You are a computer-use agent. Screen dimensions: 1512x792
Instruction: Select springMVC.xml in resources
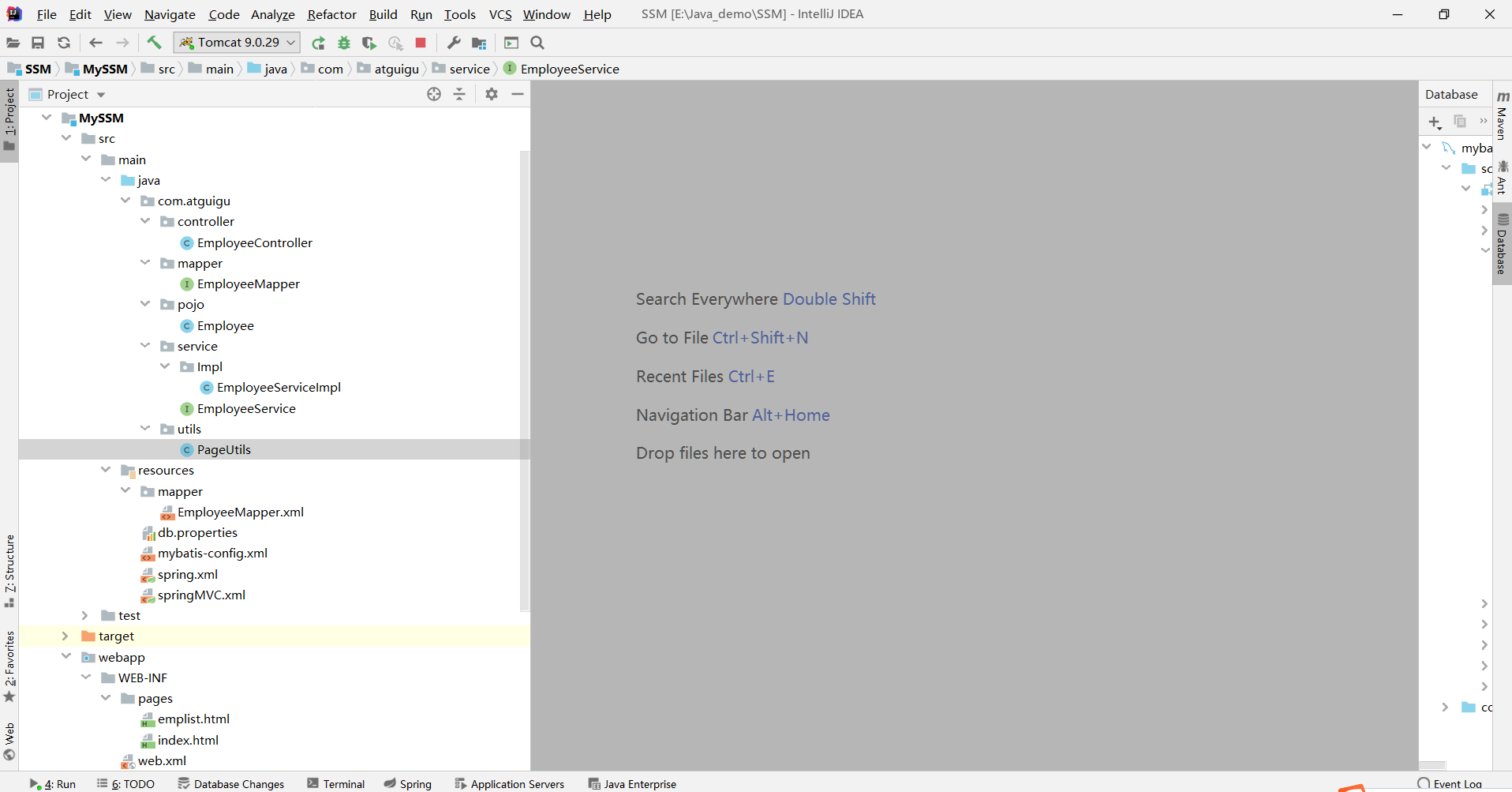click(201, 595)
